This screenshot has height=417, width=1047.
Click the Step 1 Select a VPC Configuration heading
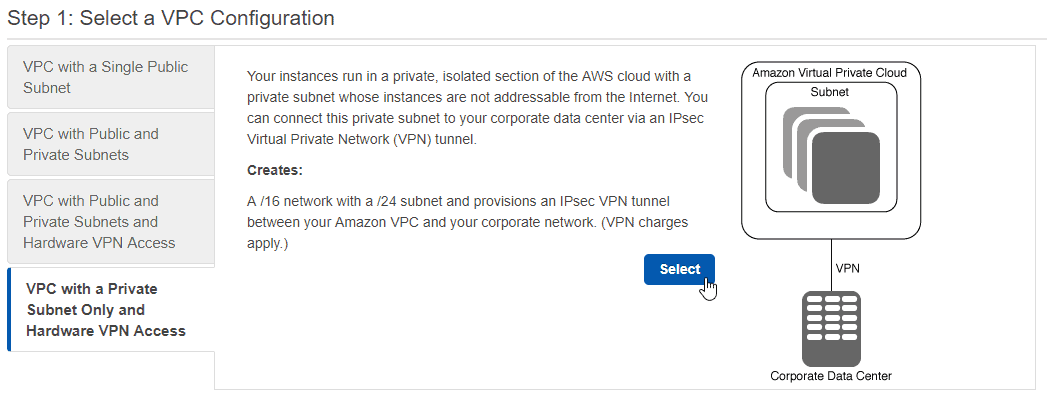(x=171, y=18)
